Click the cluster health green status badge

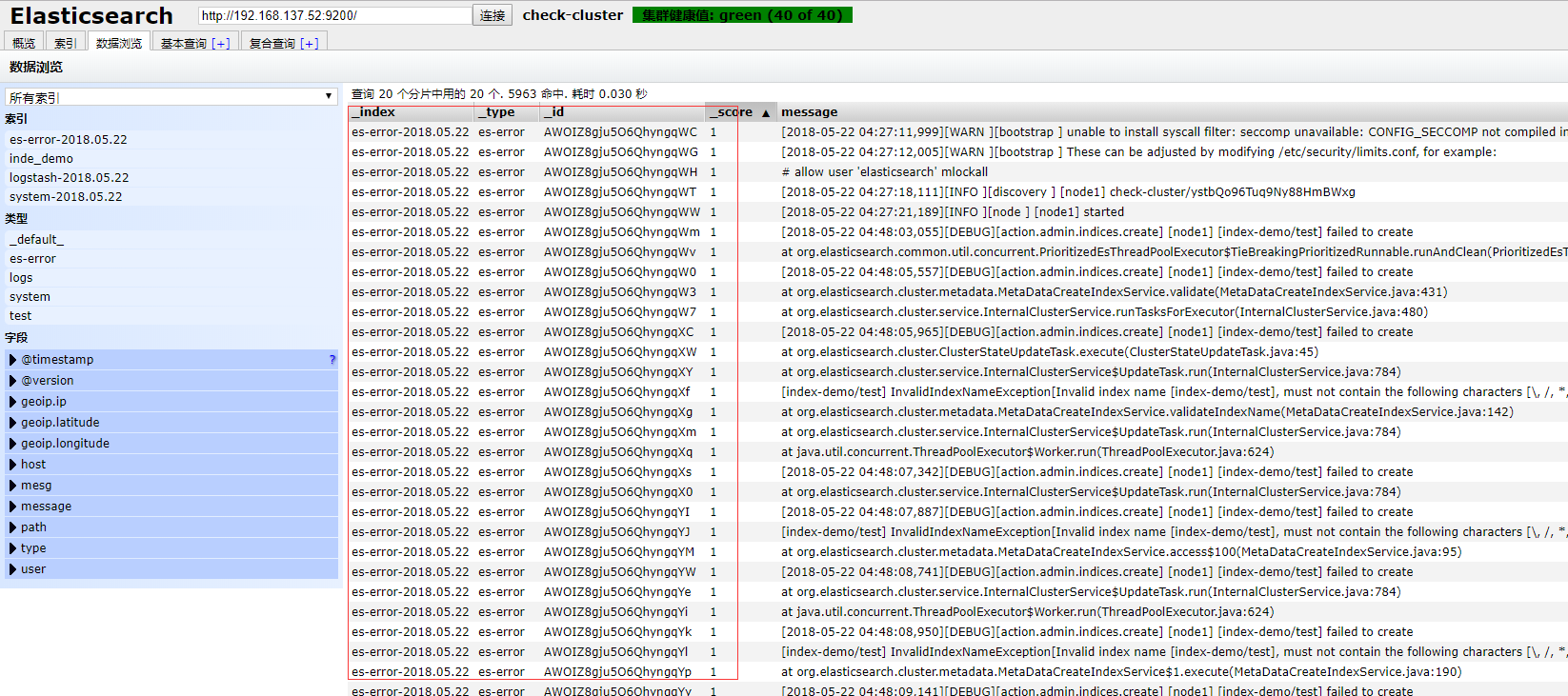click(x=742, y=15)
